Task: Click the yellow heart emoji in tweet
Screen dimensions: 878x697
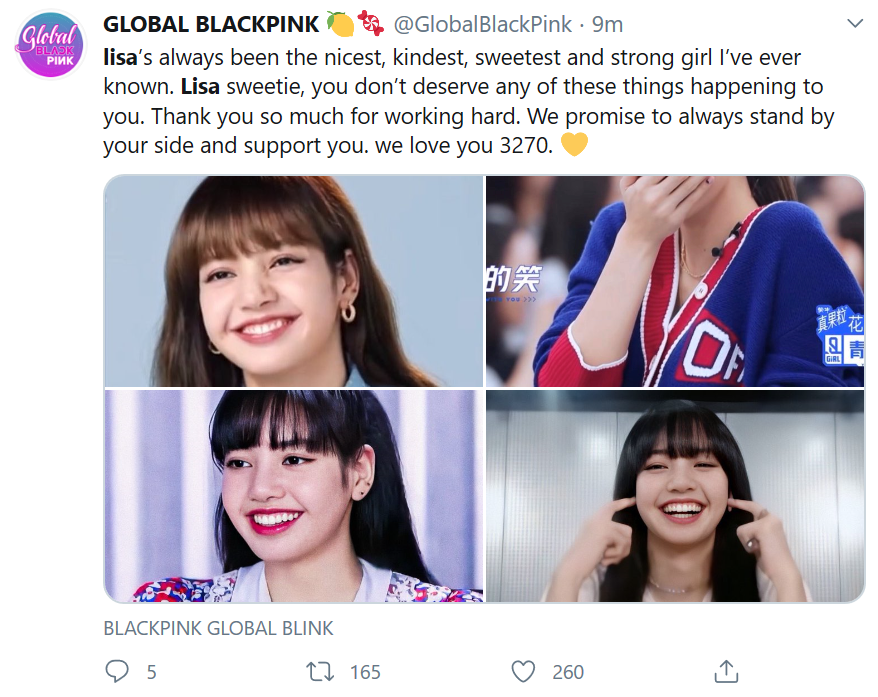Action: (x=575, y=144)
